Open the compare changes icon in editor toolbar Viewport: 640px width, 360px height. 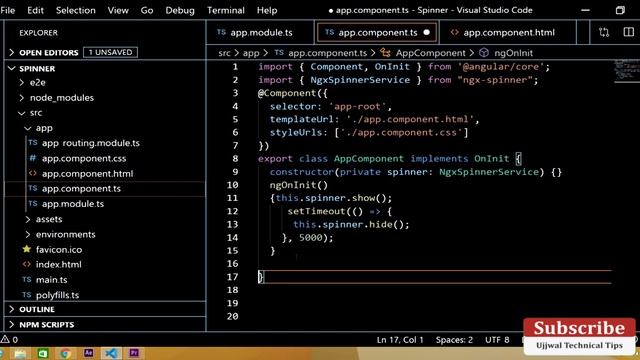604,32
